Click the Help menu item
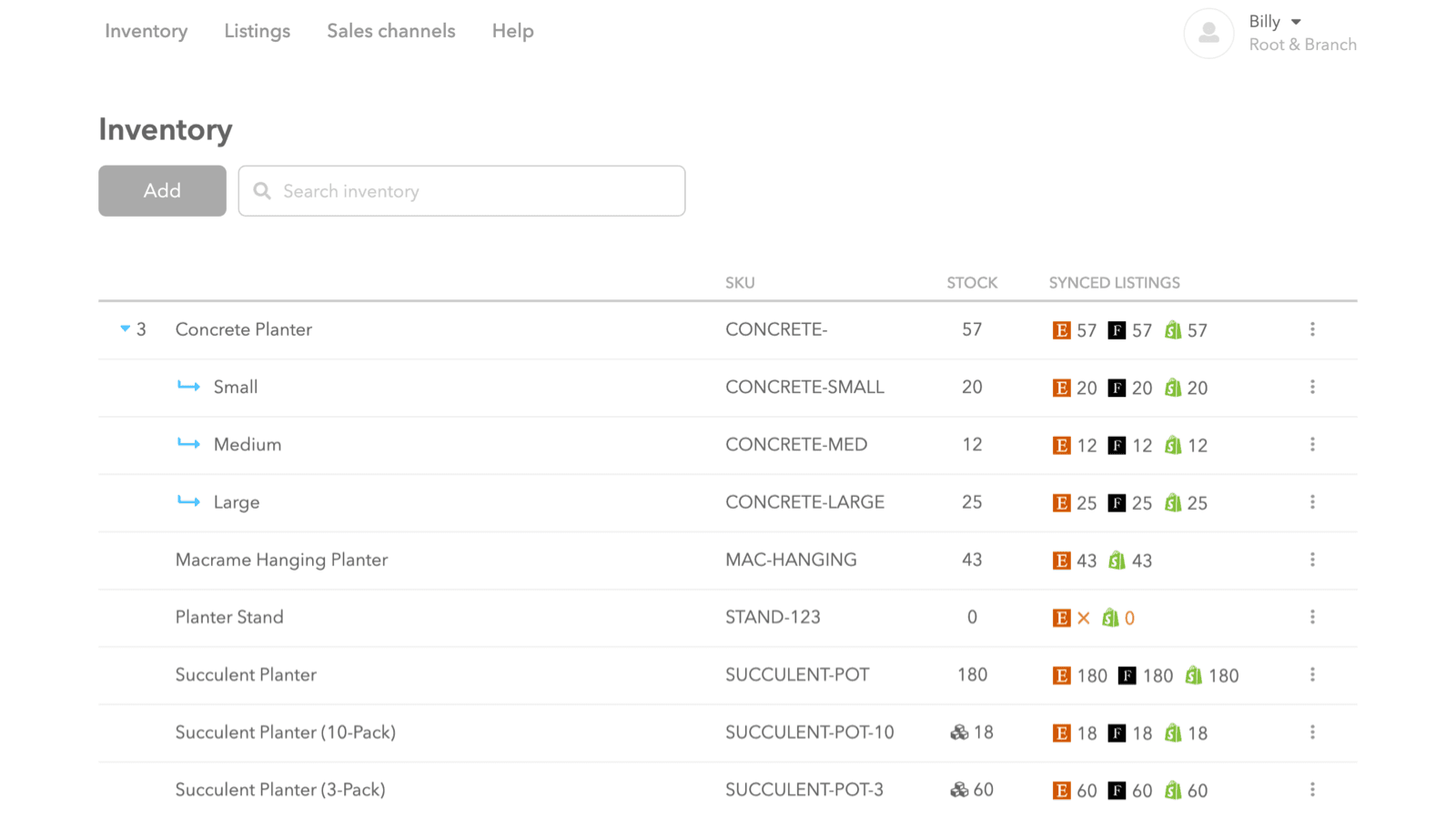This screenshot has height=819, width=1456. [512, 30]
